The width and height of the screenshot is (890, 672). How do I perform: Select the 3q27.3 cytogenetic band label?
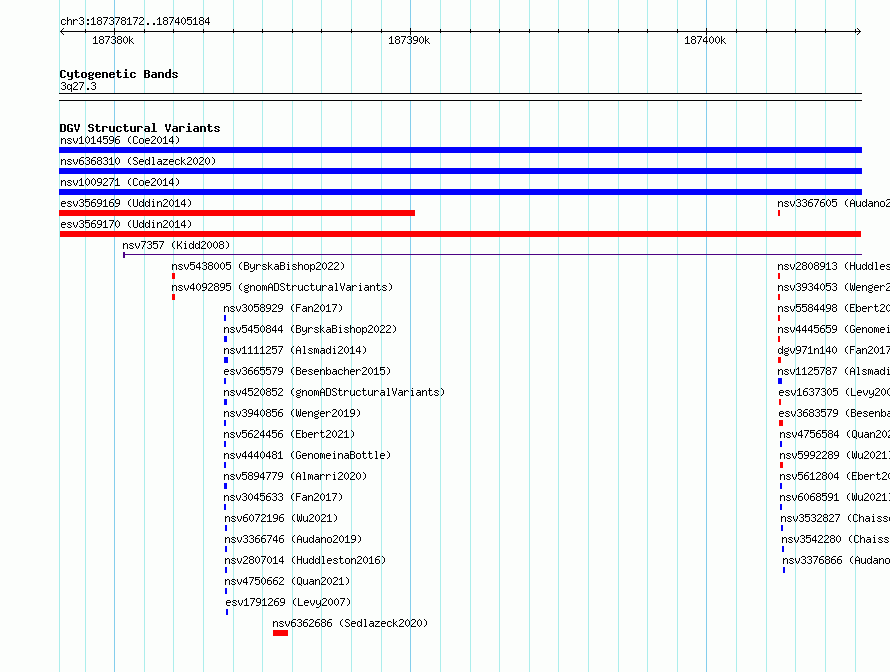click(x=78, y=86)
